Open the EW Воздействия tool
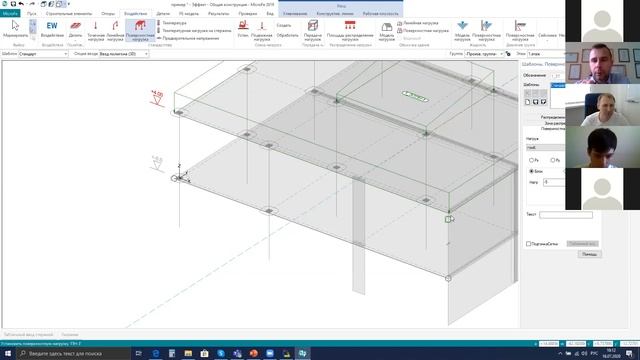 (x=52, y=29)
